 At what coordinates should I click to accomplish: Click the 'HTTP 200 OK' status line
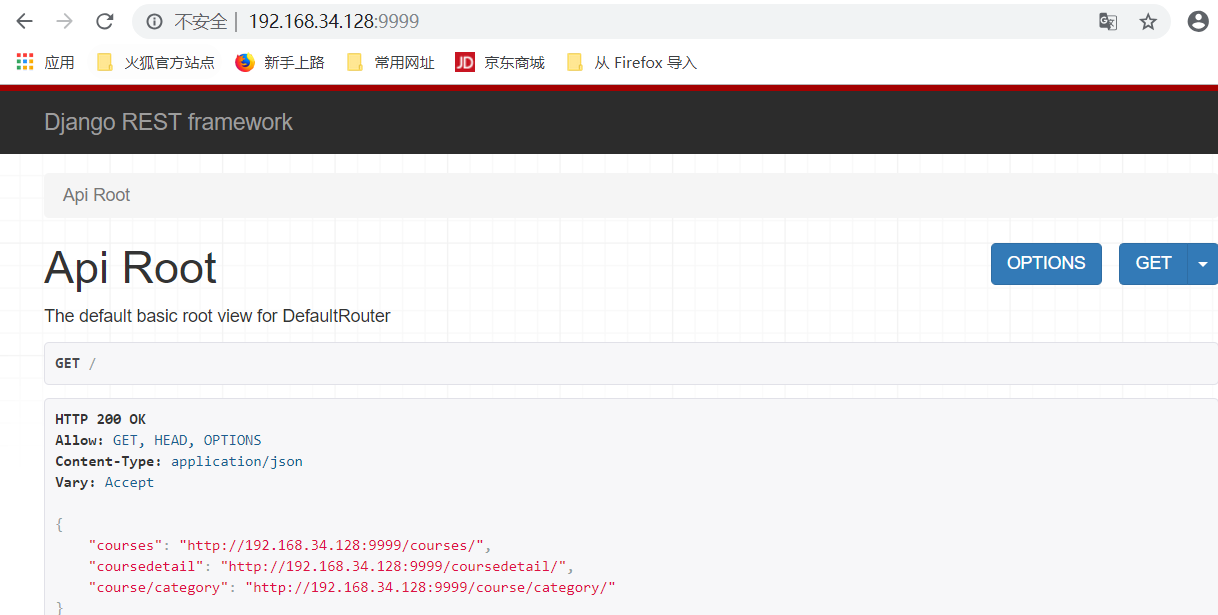coord(100,419)
